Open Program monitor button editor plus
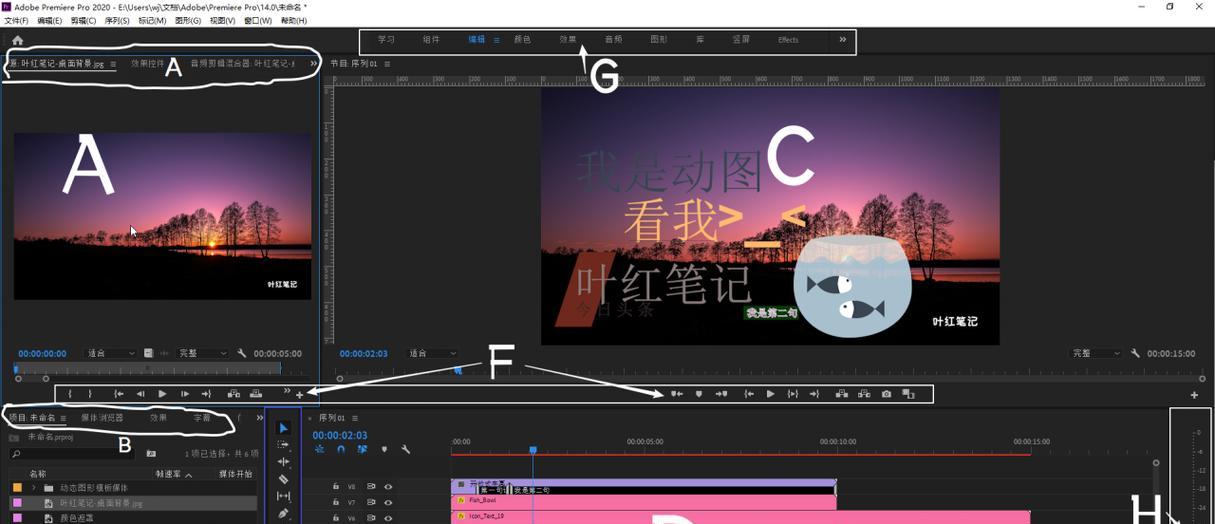This screenshot has width=1215, height=524. (x=1194, y=395)
